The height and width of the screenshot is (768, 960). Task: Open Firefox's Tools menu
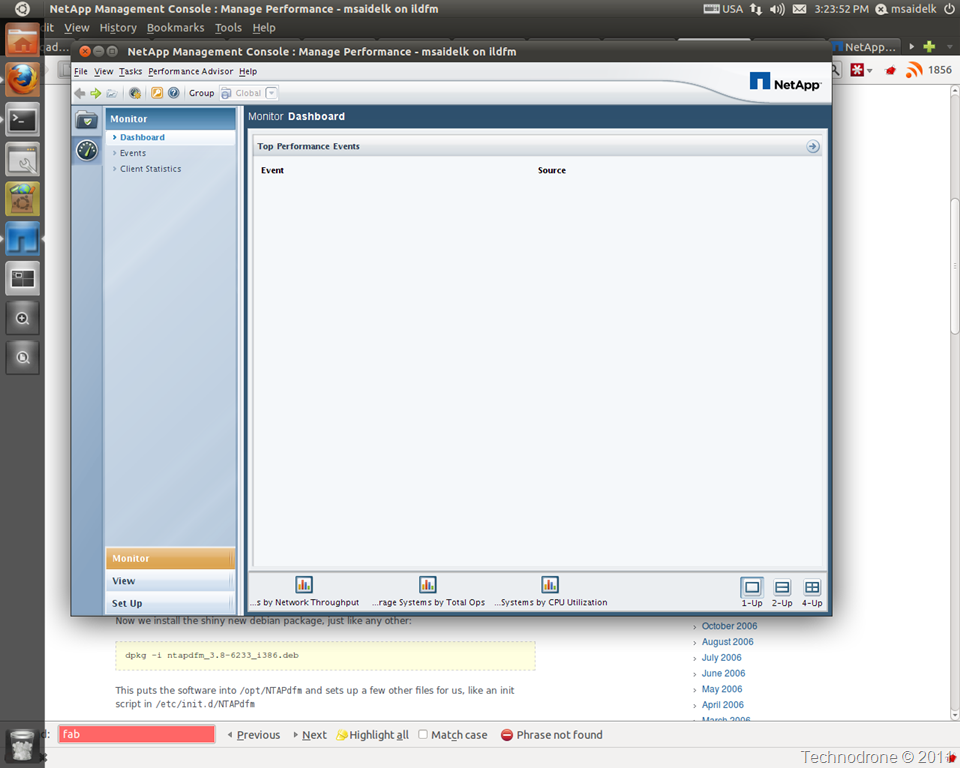(228, 28)
